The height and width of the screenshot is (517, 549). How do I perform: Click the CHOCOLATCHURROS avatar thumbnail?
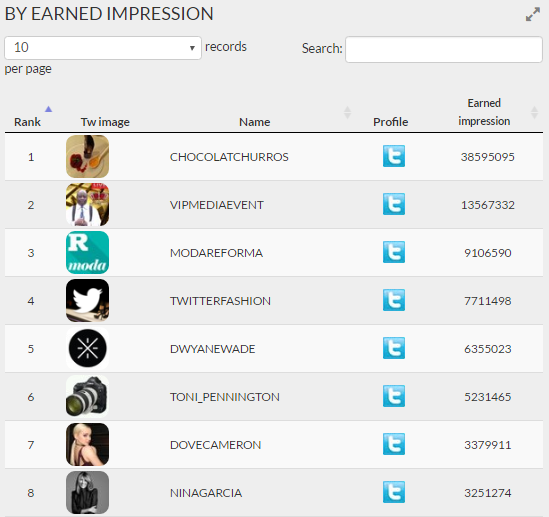(x=88, y=156)
